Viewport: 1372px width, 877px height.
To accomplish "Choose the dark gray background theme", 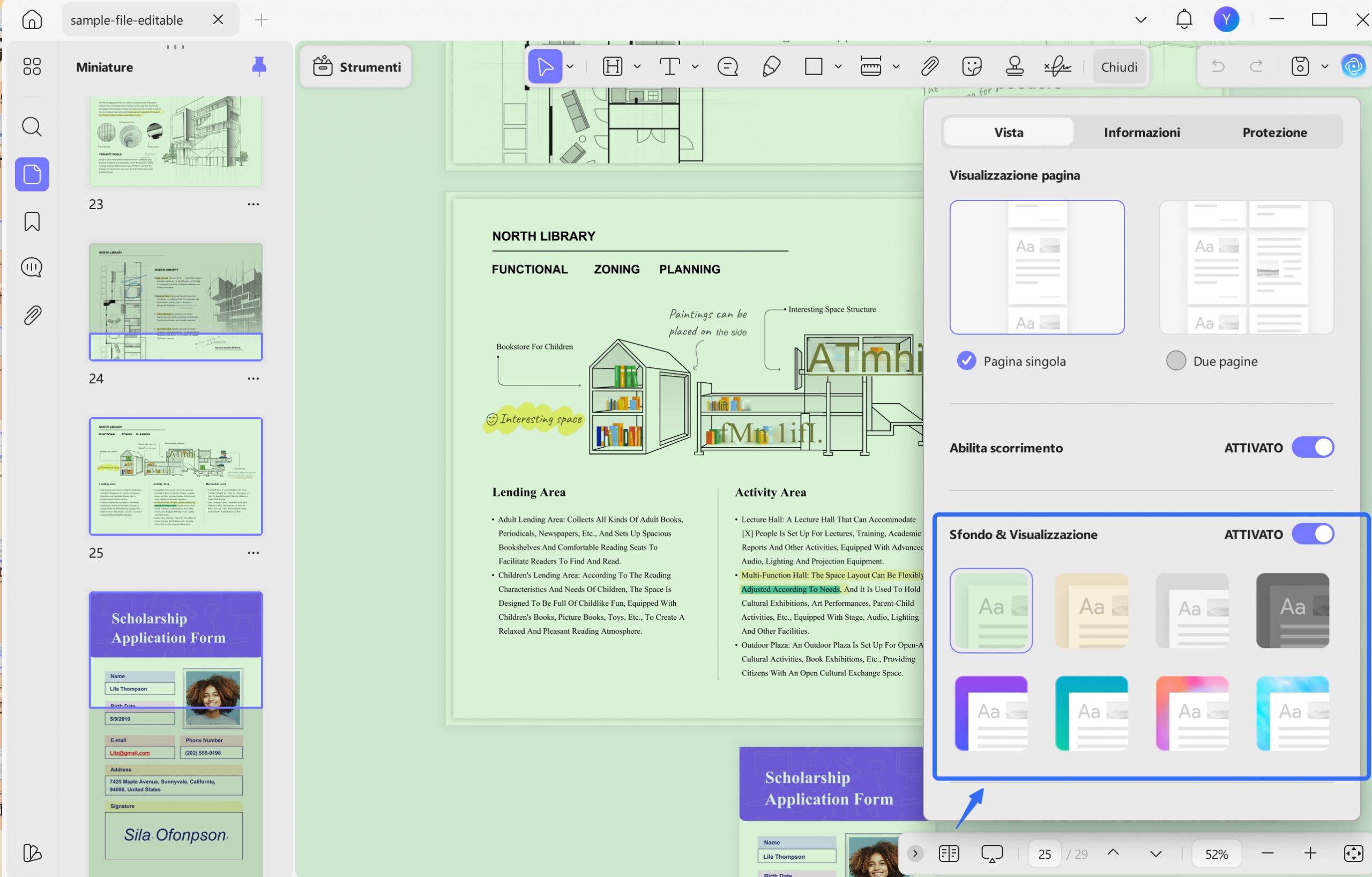I will (1292, 611).
